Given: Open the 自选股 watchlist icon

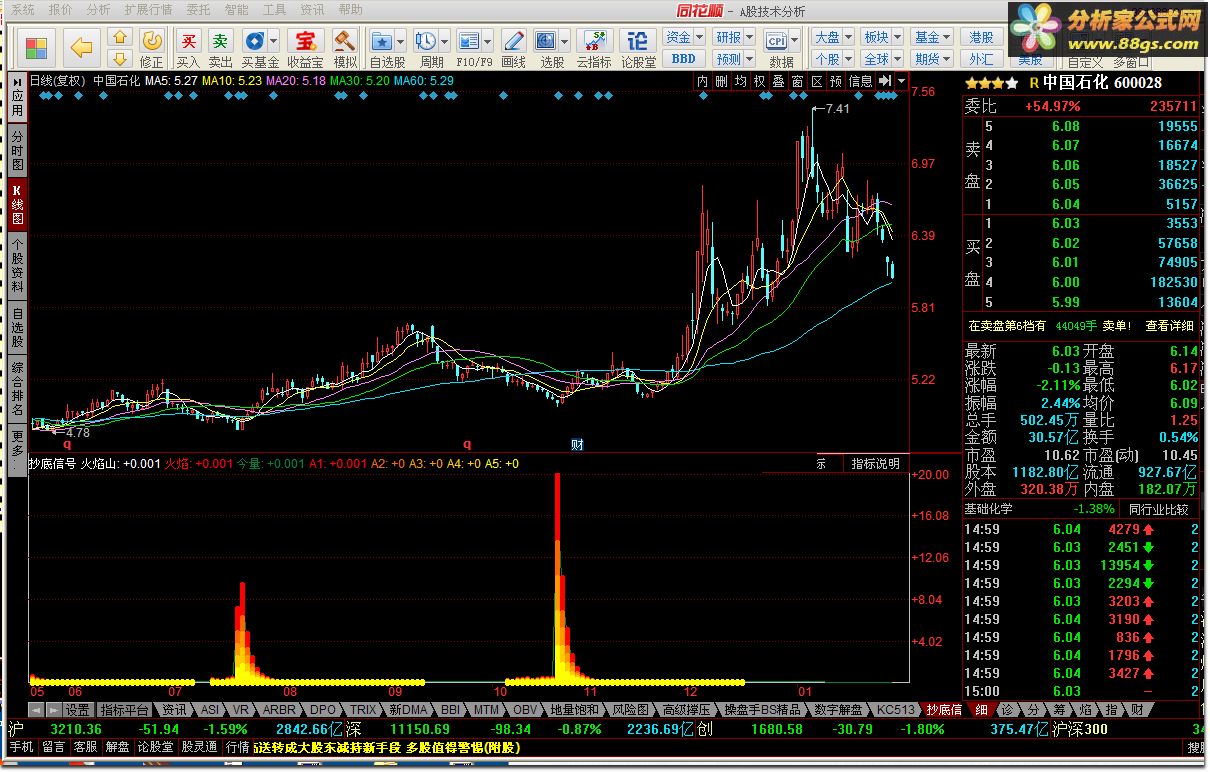Looking at the screenshot, I should pyautogui.click(x=382, y=42).
